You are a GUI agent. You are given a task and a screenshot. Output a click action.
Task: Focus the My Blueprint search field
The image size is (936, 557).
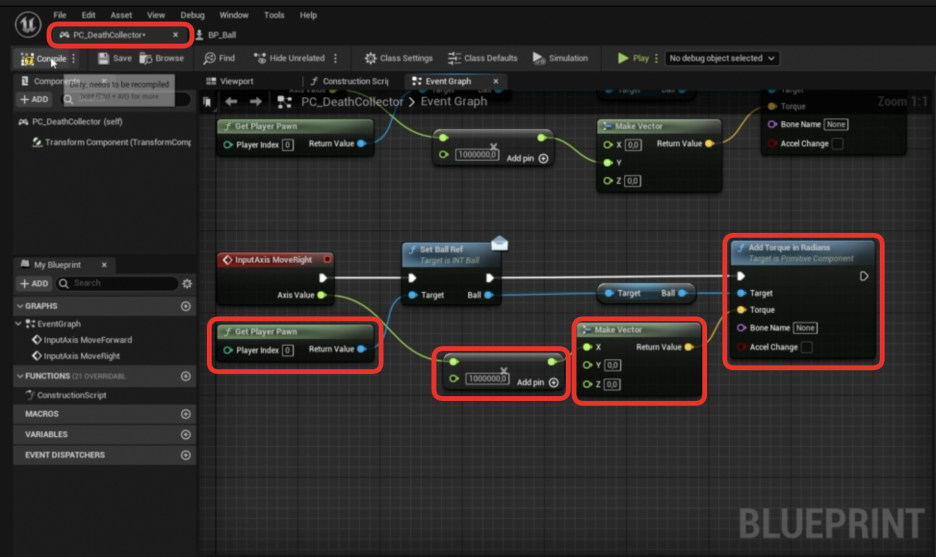click(118, 283)
